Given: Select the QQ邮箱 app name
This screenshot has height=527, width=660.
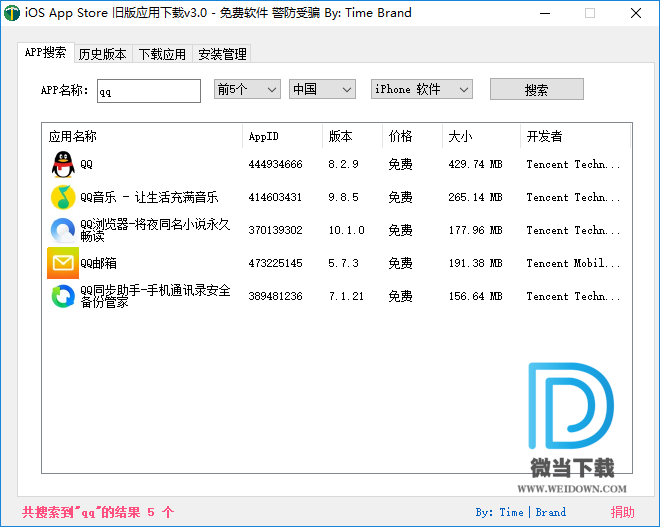Looking at the screenshot, I should (98, 263).
